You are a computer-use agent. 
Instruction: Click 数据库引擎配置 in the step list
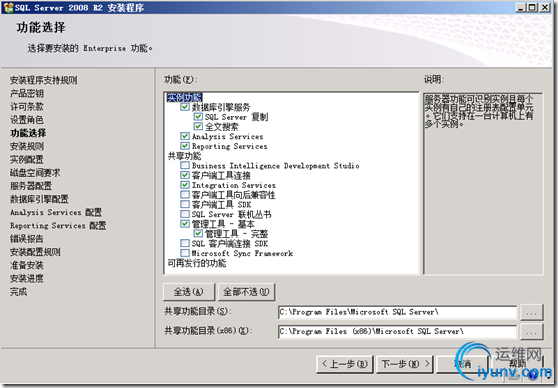[x=39, y=199]
